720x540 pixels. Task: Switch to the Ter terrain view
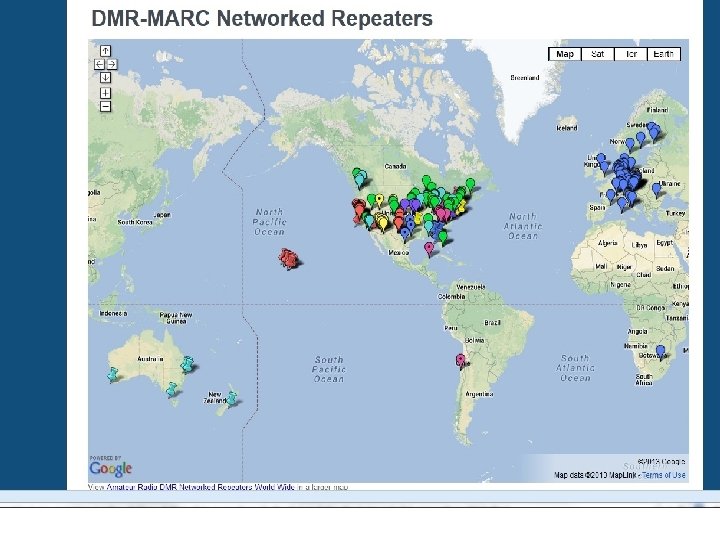point(630,54)
